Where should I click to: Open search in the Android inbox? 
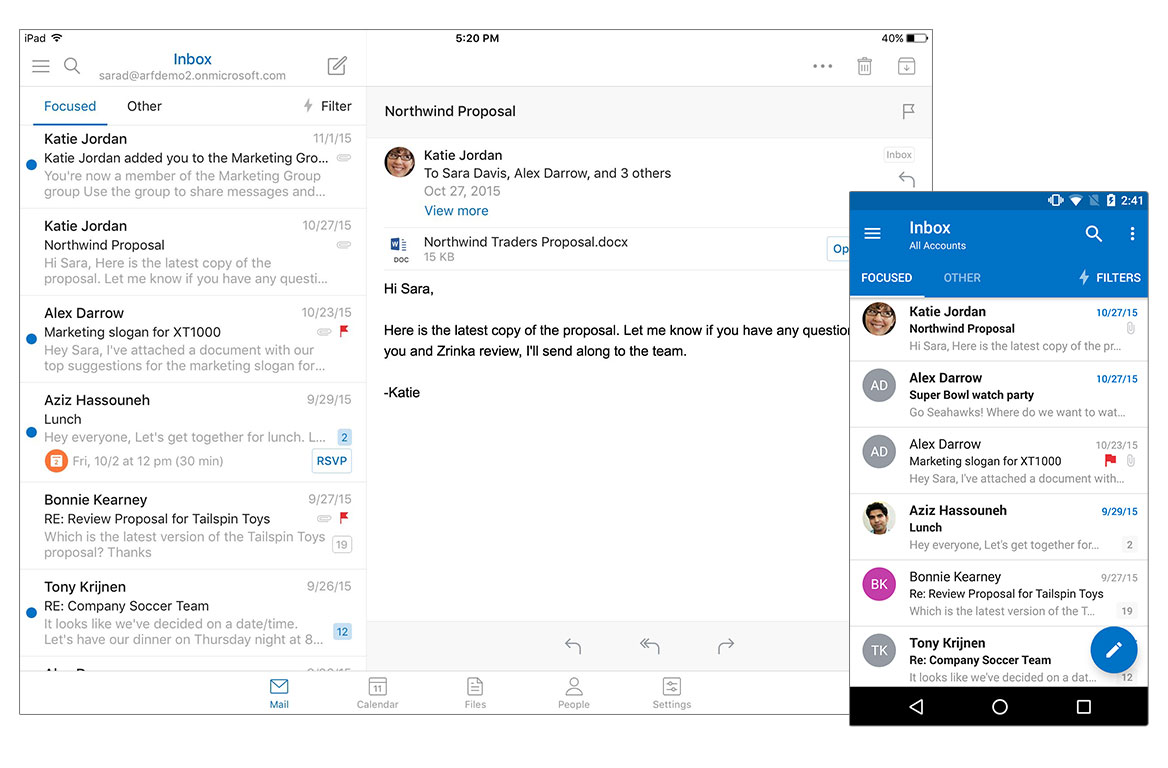[1093, 233]
